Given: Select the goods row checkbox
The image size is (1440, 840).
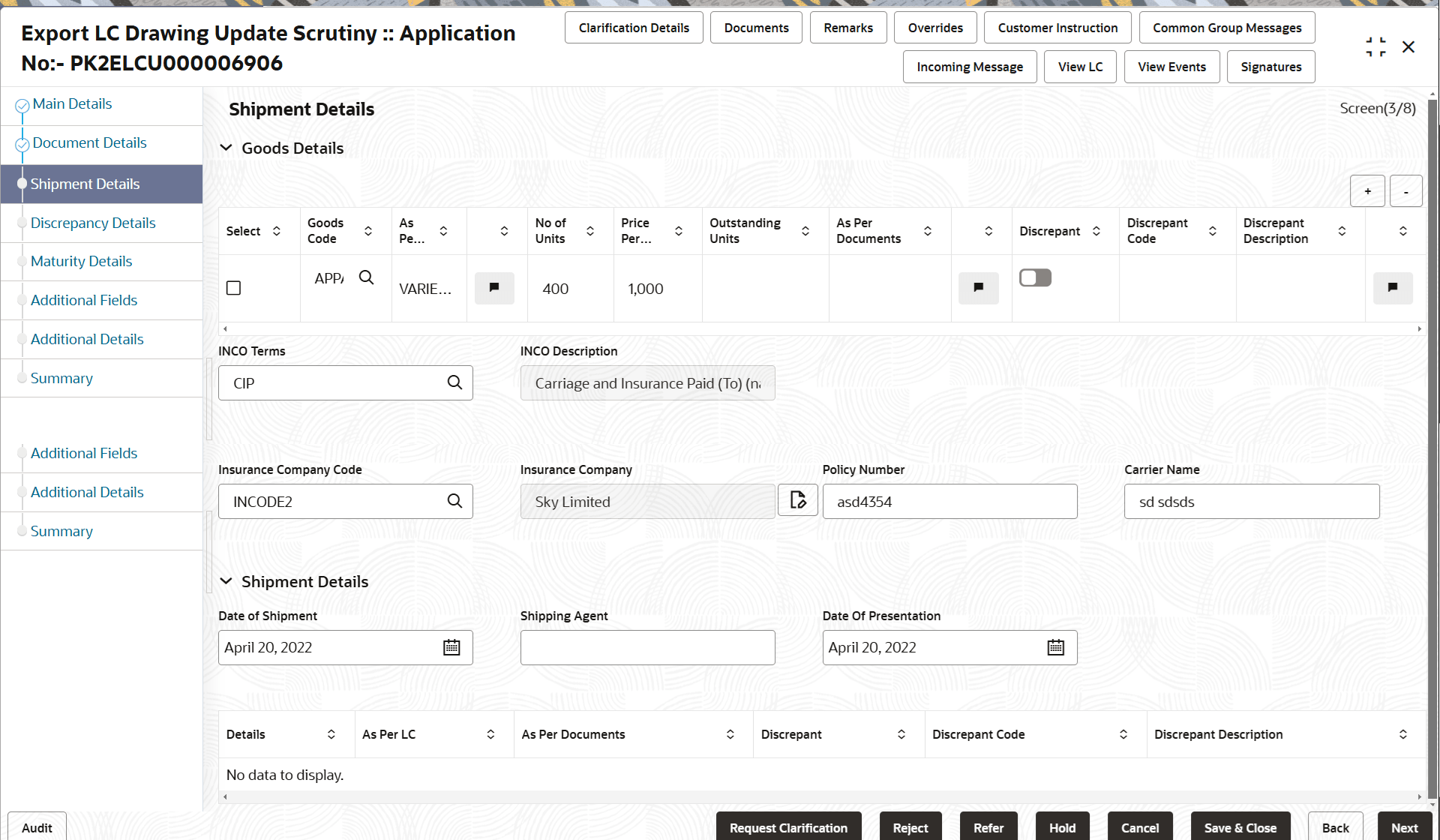Looking at the screenshot, I should coord(233,287).
